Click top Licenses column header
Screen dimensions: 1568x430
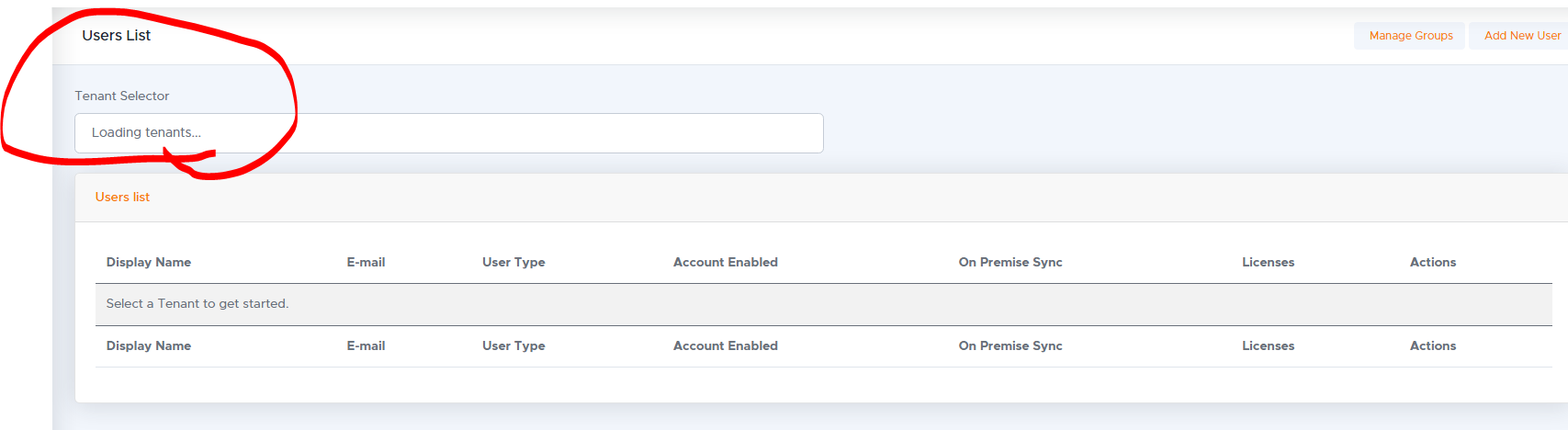coord(1268,262)
